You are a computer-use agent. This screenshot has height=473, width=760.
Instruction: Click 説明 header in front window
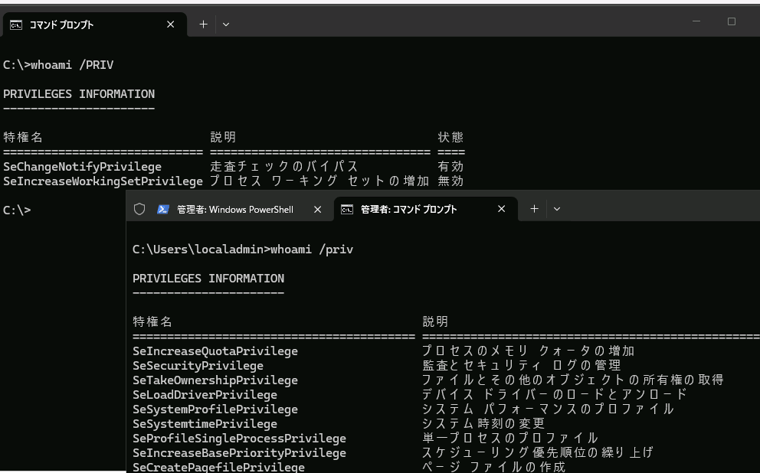click(x=435, y=322)
